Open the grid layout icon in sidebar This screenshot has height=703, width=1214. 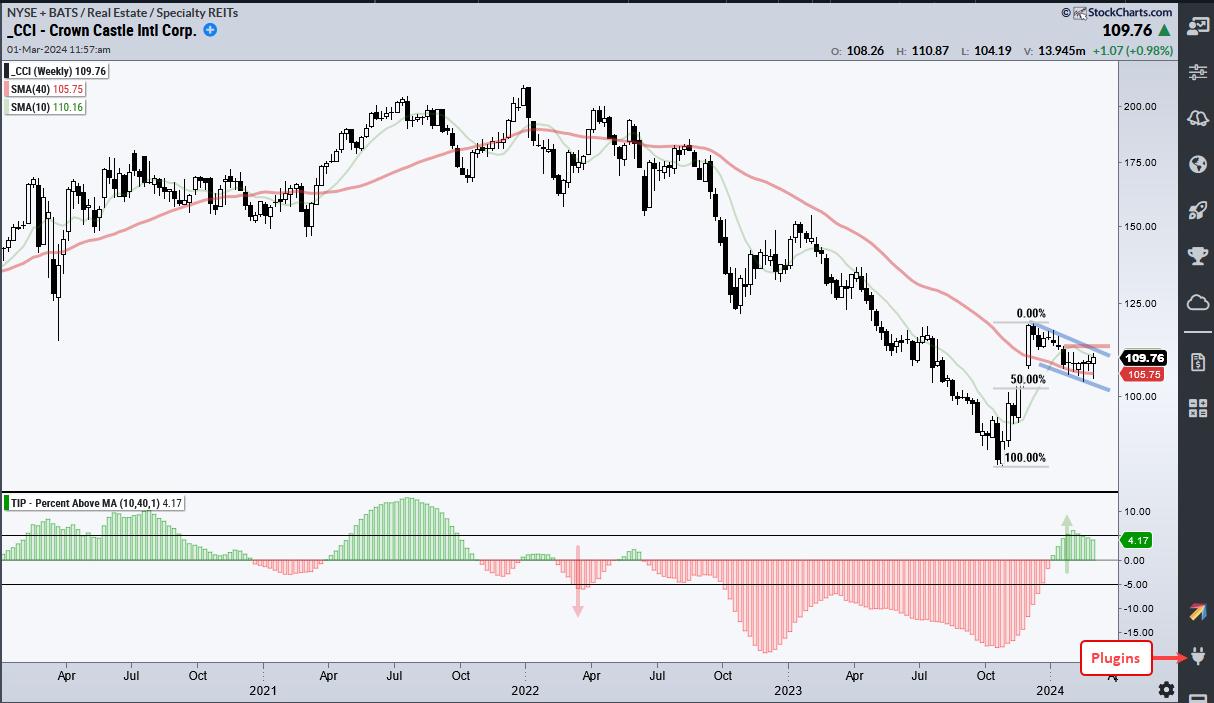point(1197,407)
